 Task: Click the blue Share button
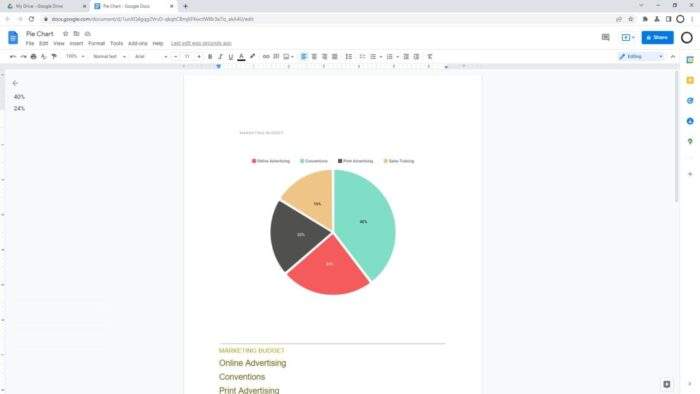point(657,37)
